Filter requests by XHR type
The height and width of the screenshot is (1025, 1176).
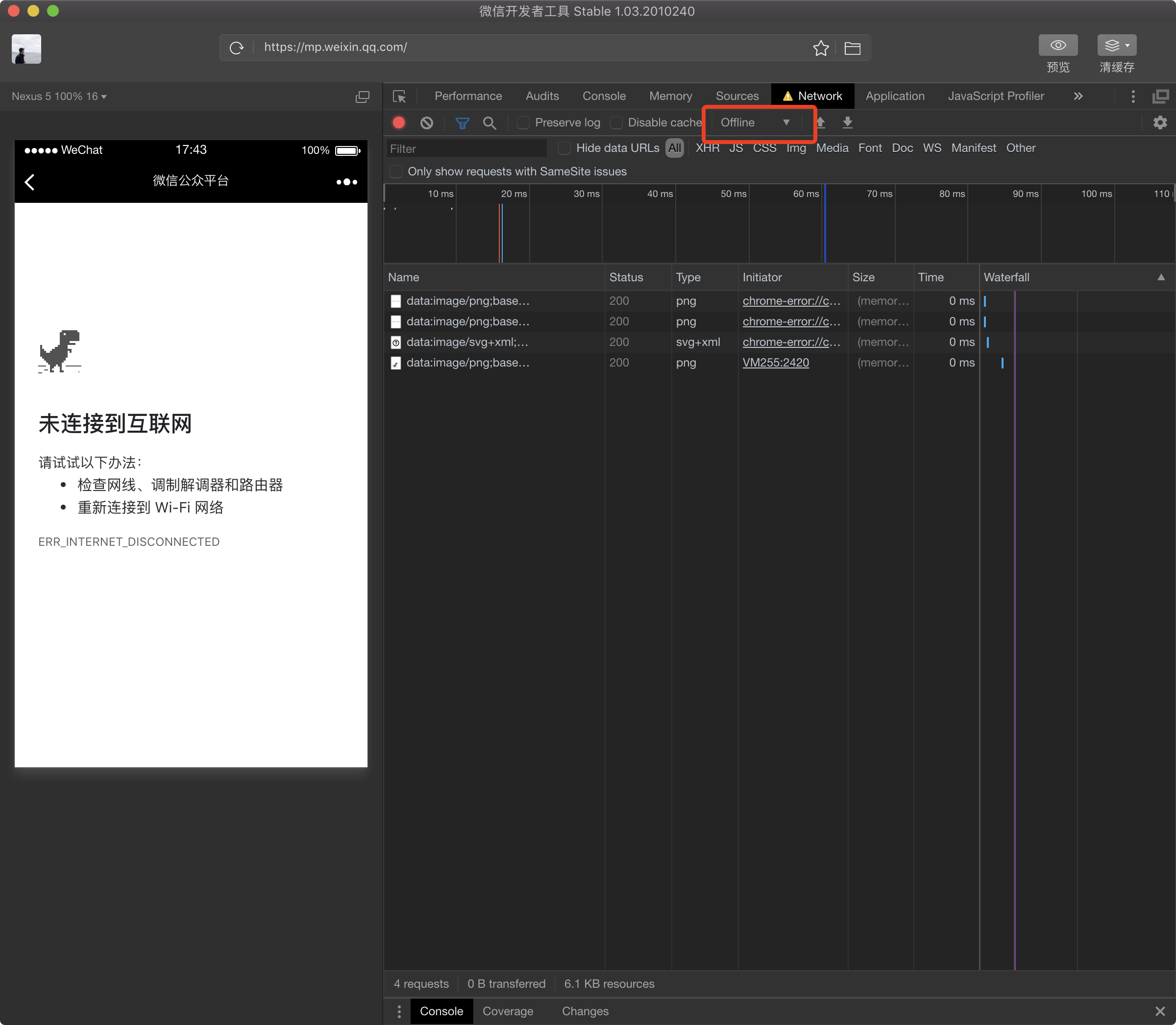point(707,148)
